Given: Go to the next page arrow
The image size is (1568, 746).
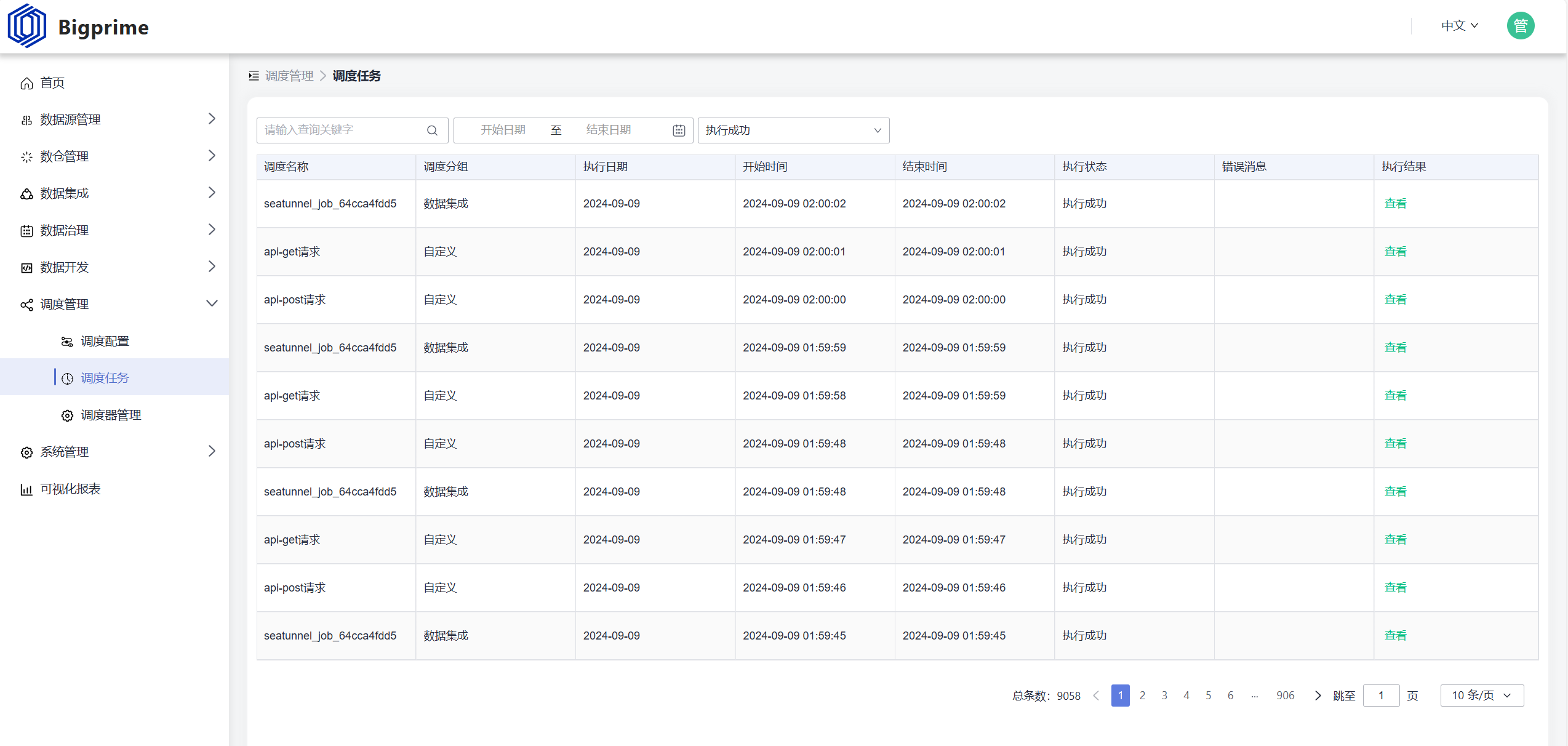Looking at the screenshot, I should [x=1318, y=696].
